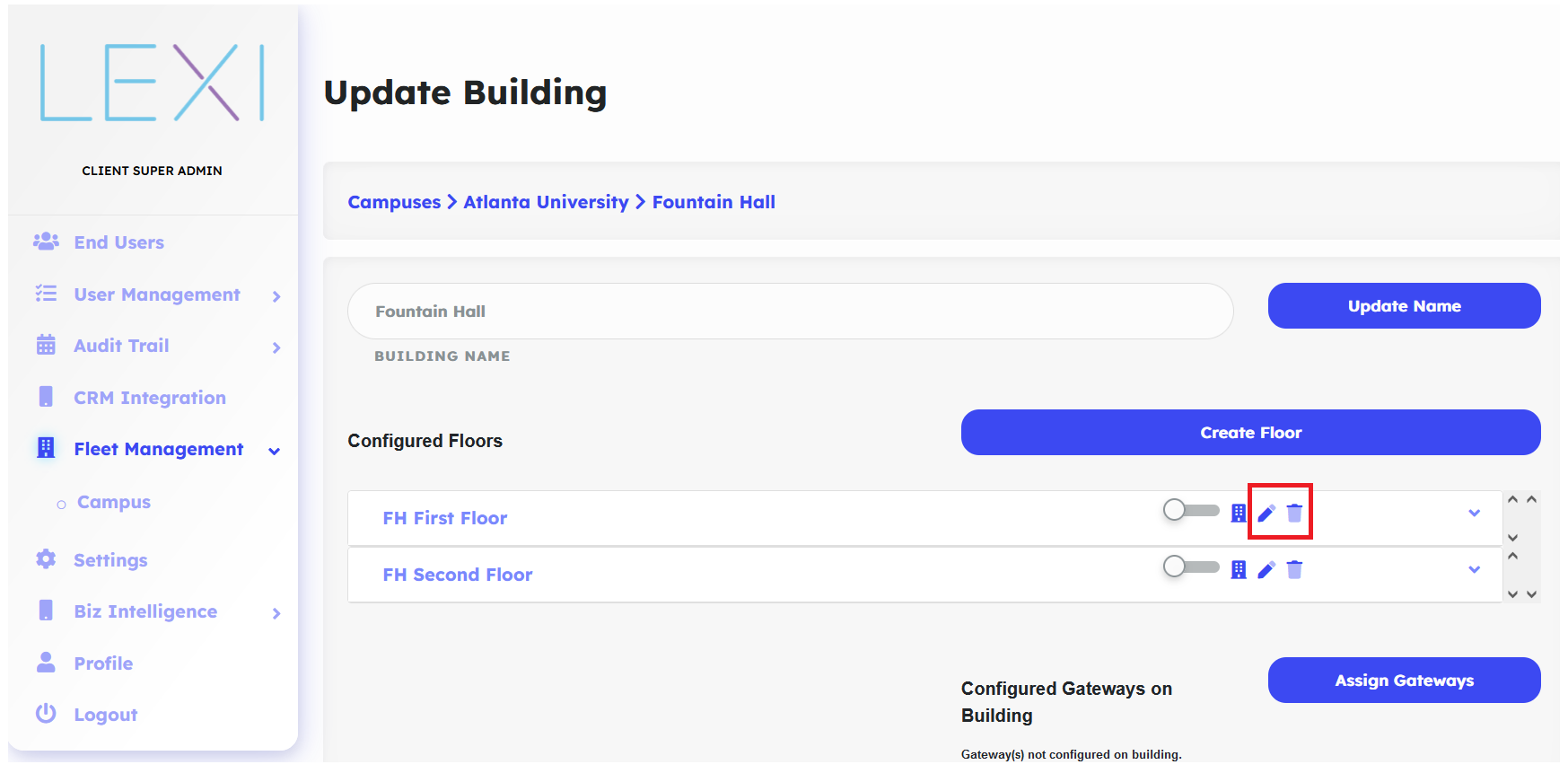1568x782 pixels.
Task: Expand the User Management submenu
Action: tap(276, 296)
